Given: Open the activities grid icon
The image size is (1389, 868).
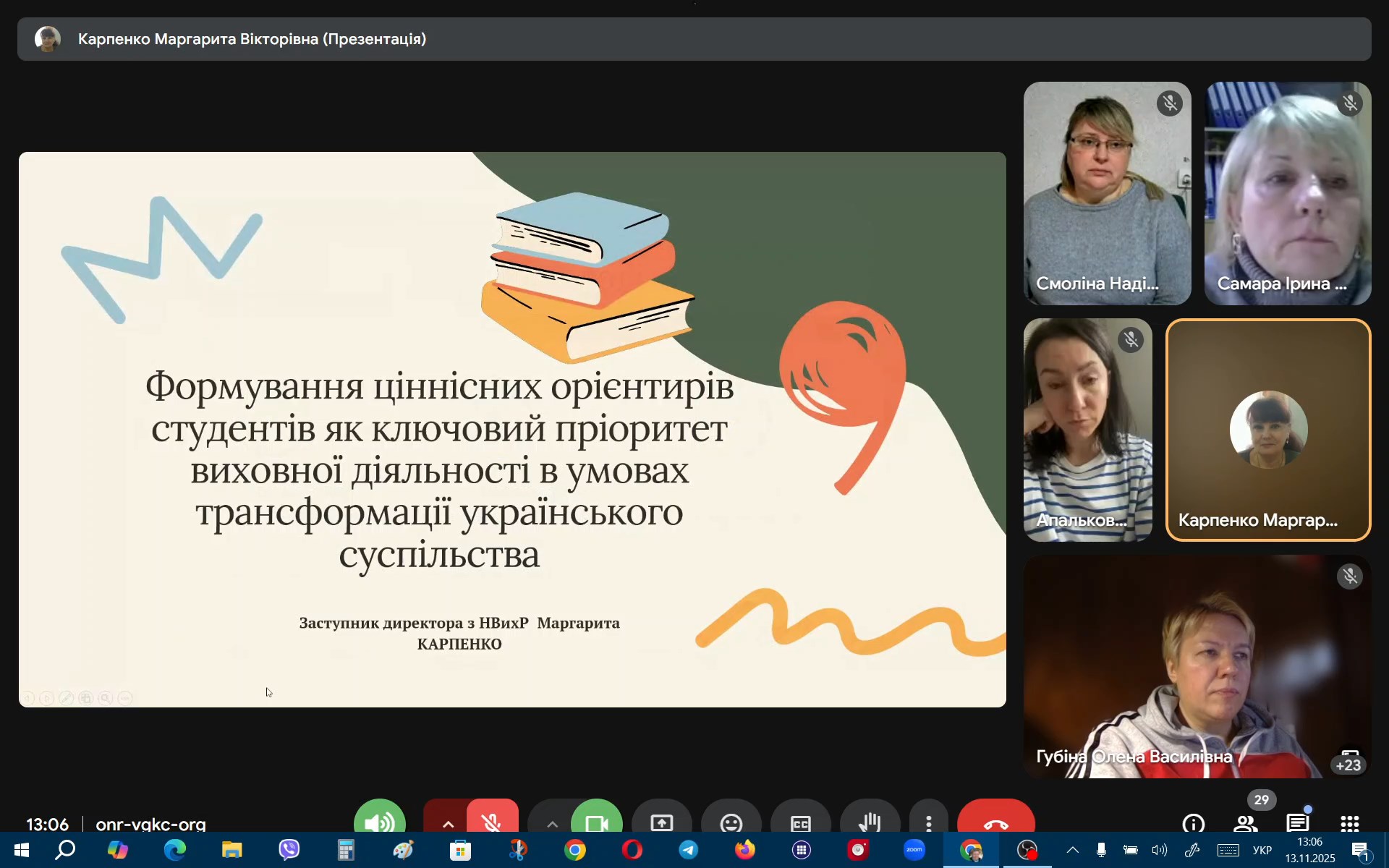Looking at the screenshot, I should click(1349, 823).
